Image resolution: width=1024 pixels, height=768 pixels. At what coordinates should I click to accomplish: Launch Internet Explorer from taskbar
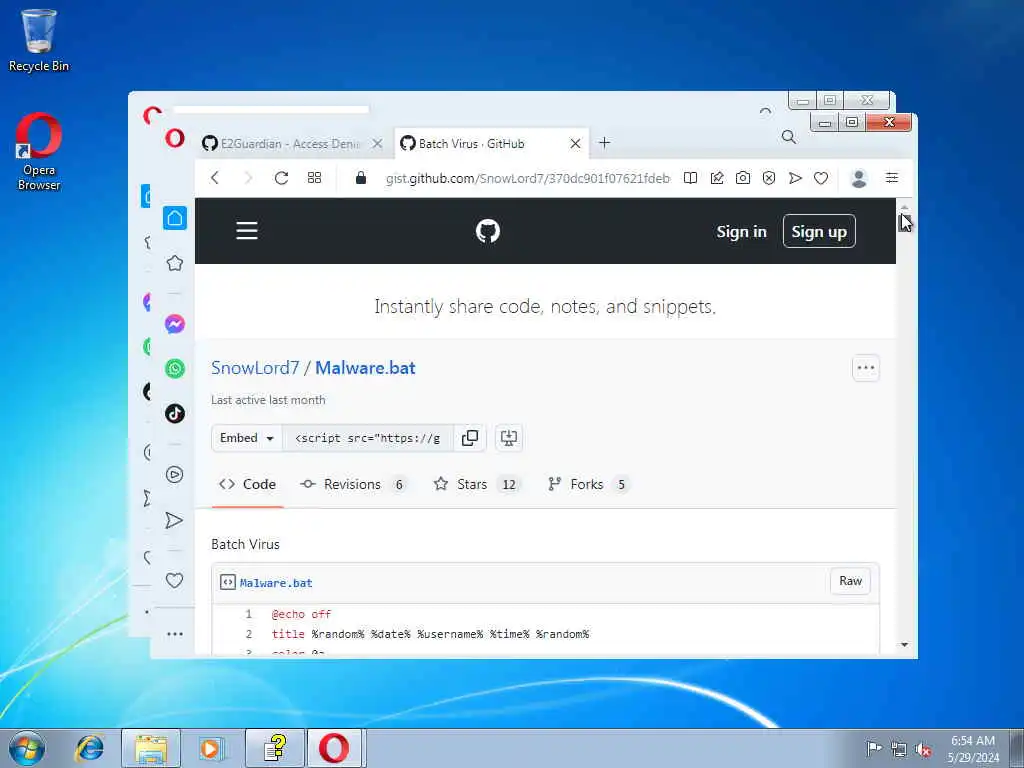coord(89,748)
